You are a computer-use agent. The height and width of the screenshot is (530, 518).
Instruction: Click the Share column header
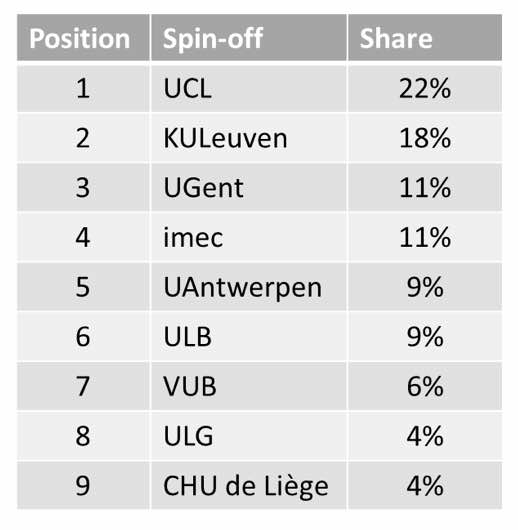425,38
